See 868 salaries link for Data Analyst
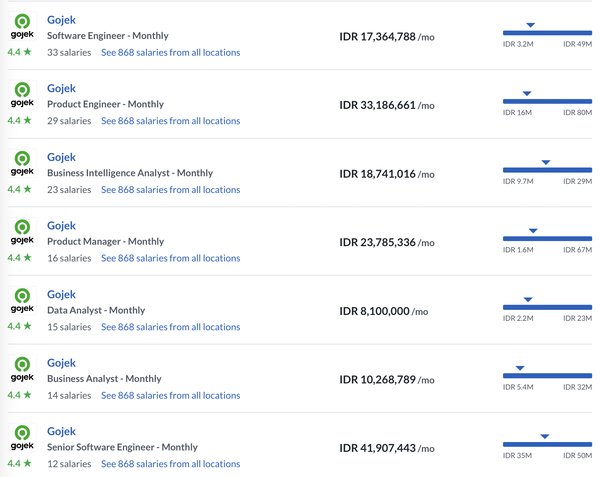This screenshot has width=602, height=477. [x=170, y=327]
